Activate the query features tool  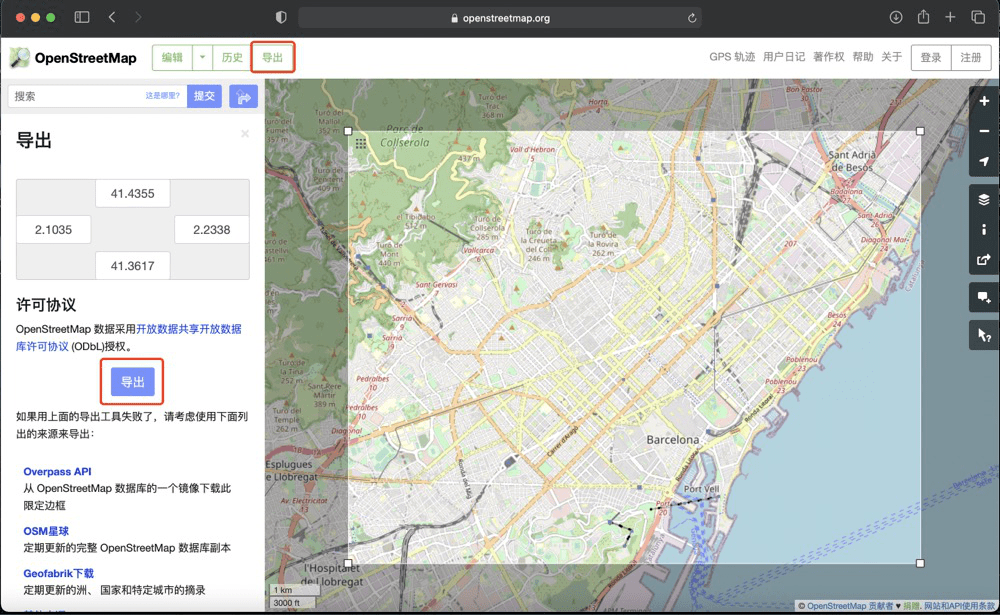pos(984,336)
